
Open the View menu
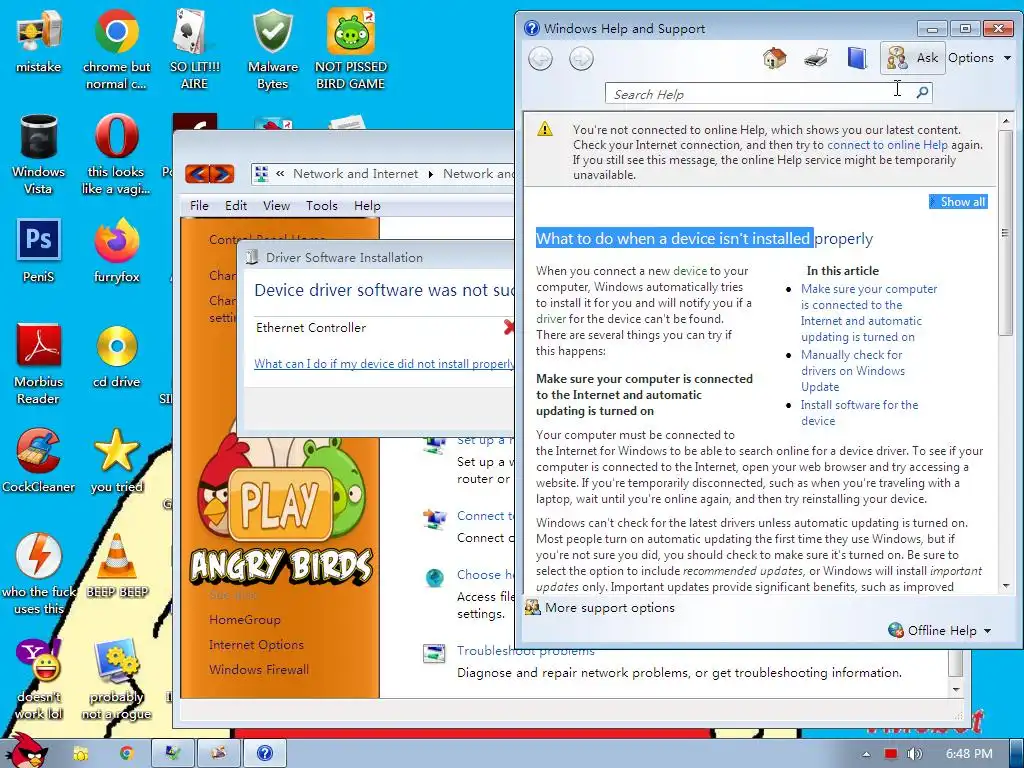276,206
